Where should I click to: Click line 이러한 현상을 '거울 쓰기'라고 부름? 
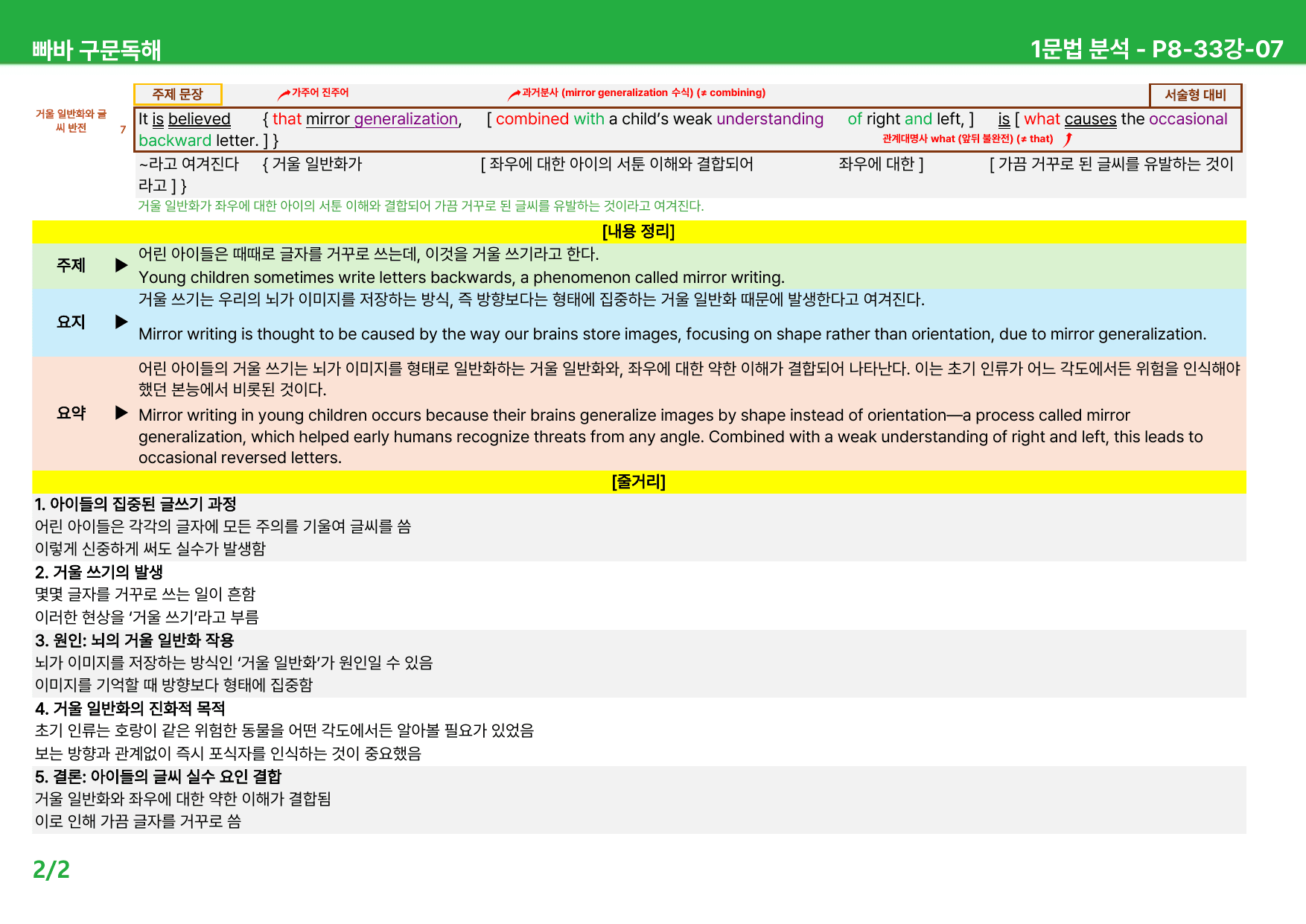point(147,617)
